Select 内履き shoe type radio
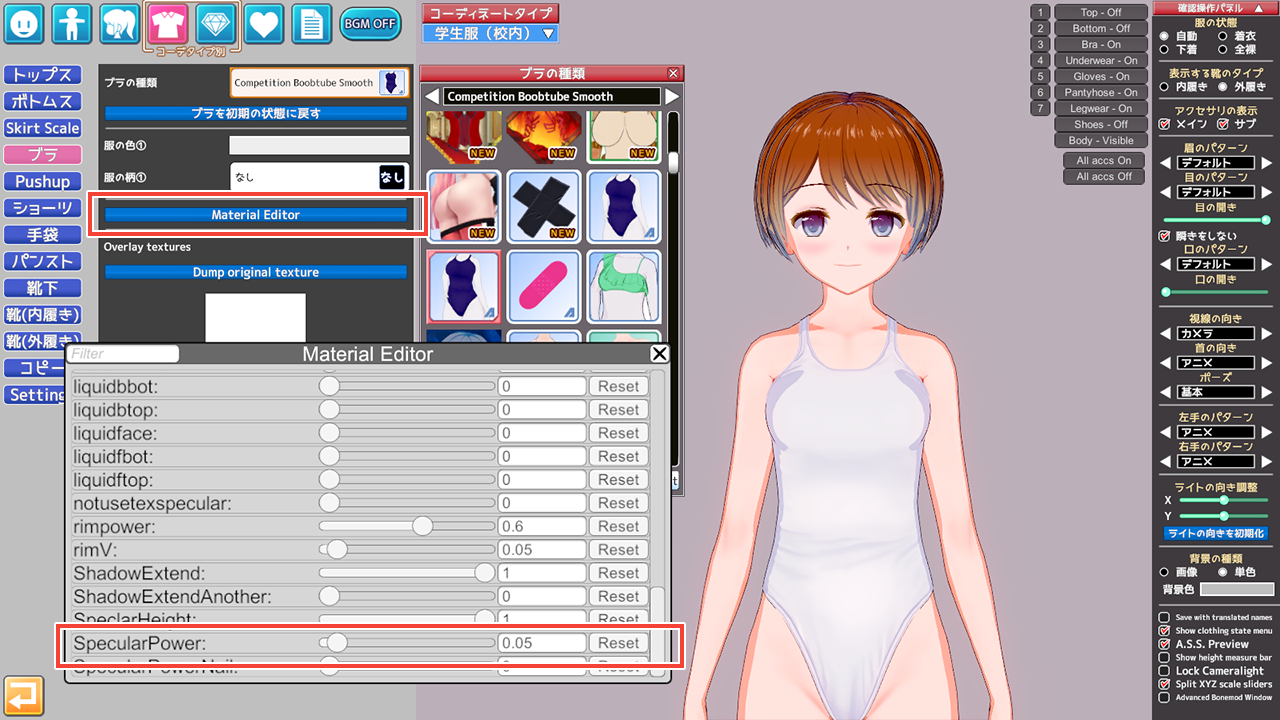The image size is (1280, 720). pos(1164,87)
